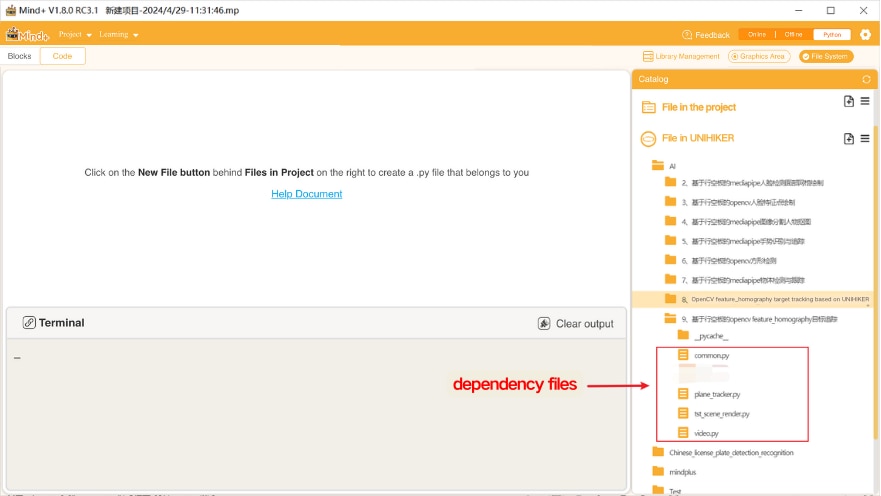Viewport: 881px width, 496px height.
Task: Switch to Online mode
Action: pyautogui.click(x=757, y=34)
